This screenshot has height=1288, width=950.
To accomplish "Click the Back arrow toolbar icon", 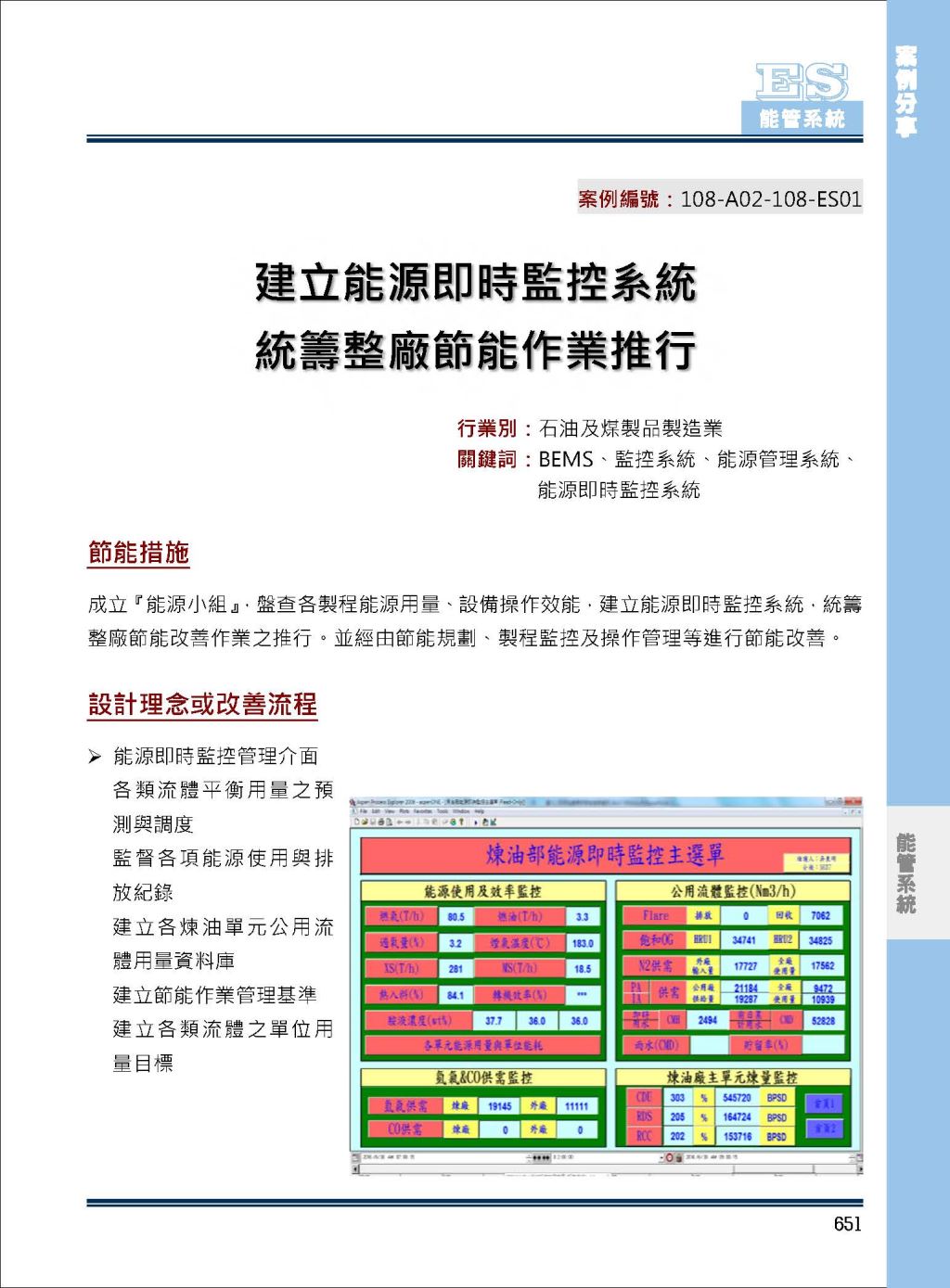I will coord(400,822).
